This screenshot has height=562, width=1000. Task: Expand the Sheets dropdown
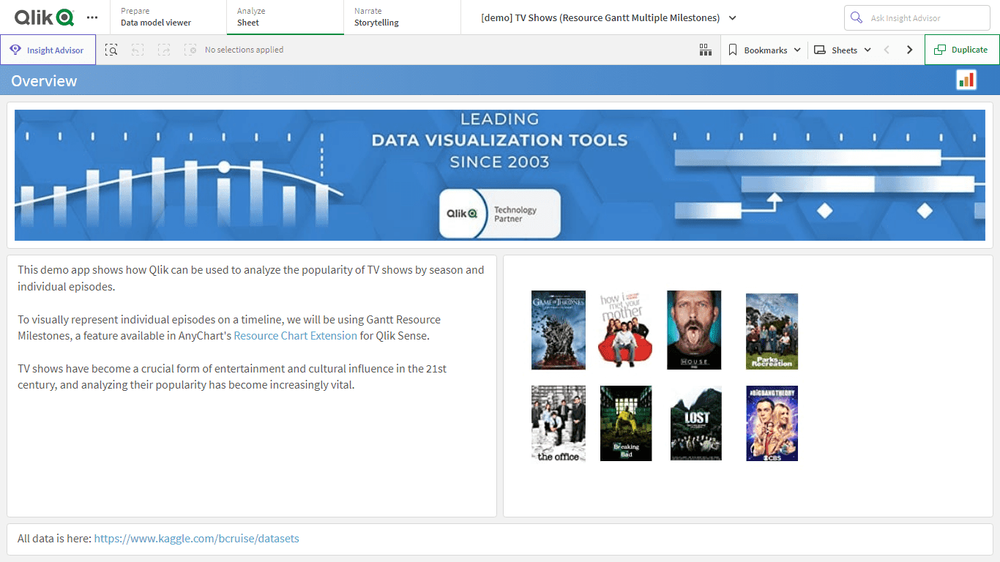[843, 50]
